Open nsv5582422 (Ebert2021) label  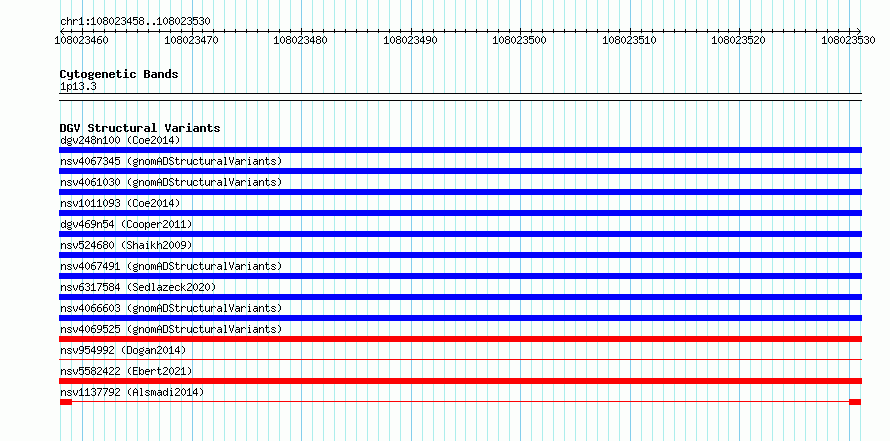[126, 371]
